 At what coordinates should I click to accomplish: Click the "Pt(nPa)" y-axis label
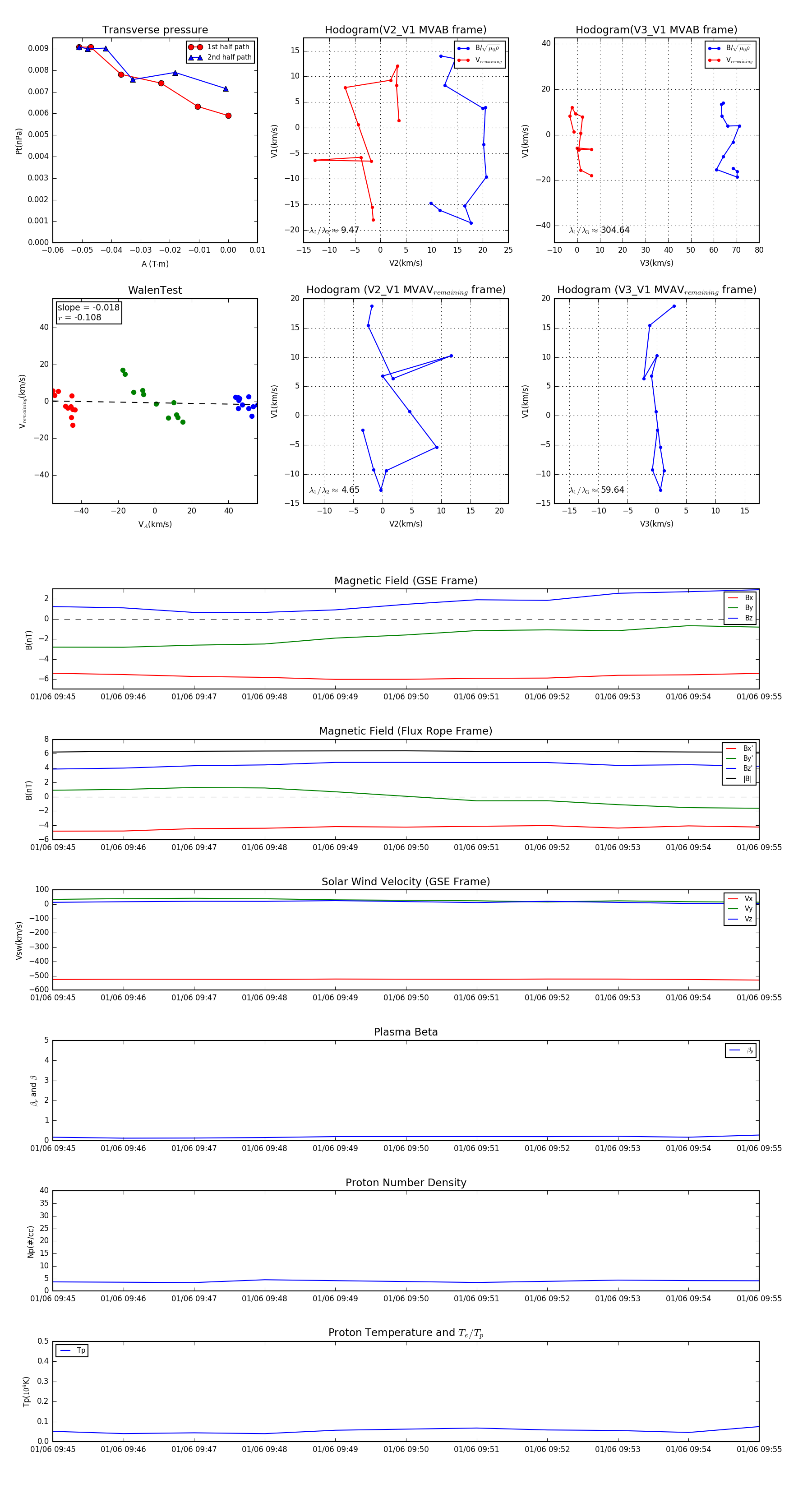click(19, 141)
